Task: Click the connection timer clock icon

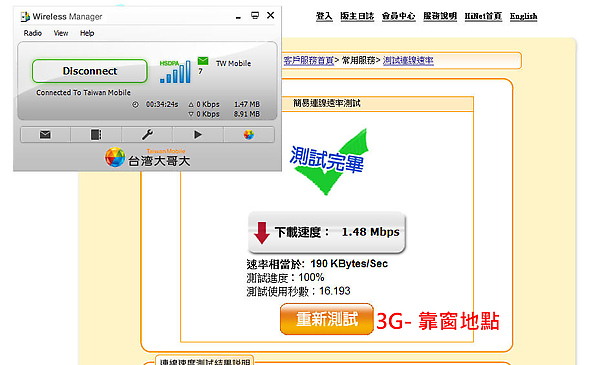Action: point(135,104)
